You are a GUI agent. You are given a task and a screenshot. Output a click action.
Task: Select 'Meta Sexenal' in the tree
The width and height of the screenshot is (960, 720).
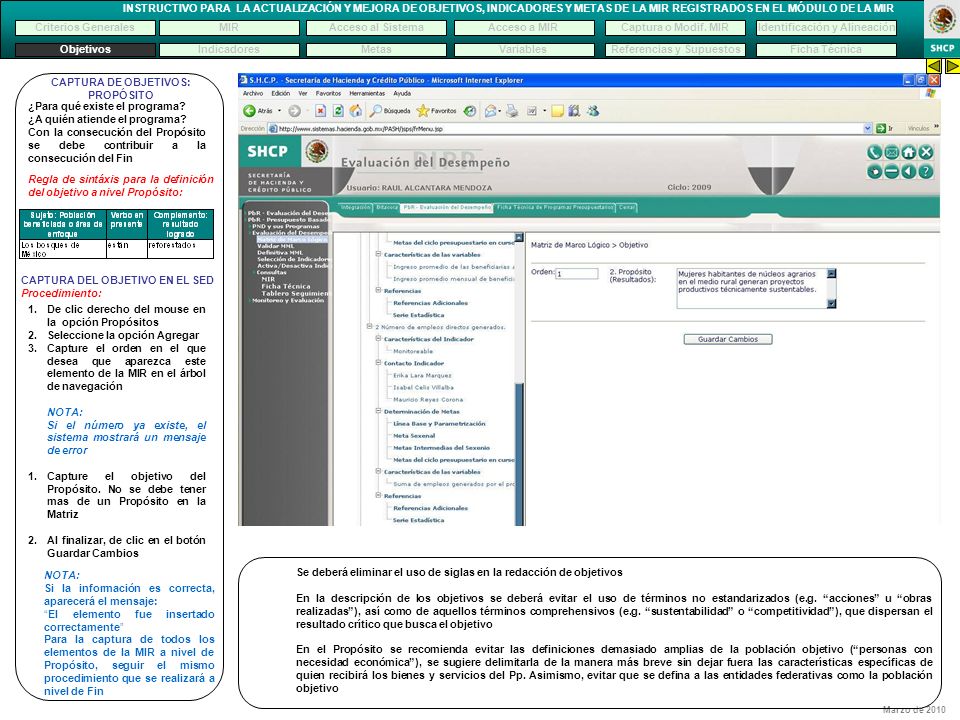pyautogui.click(x=414, y=436)
